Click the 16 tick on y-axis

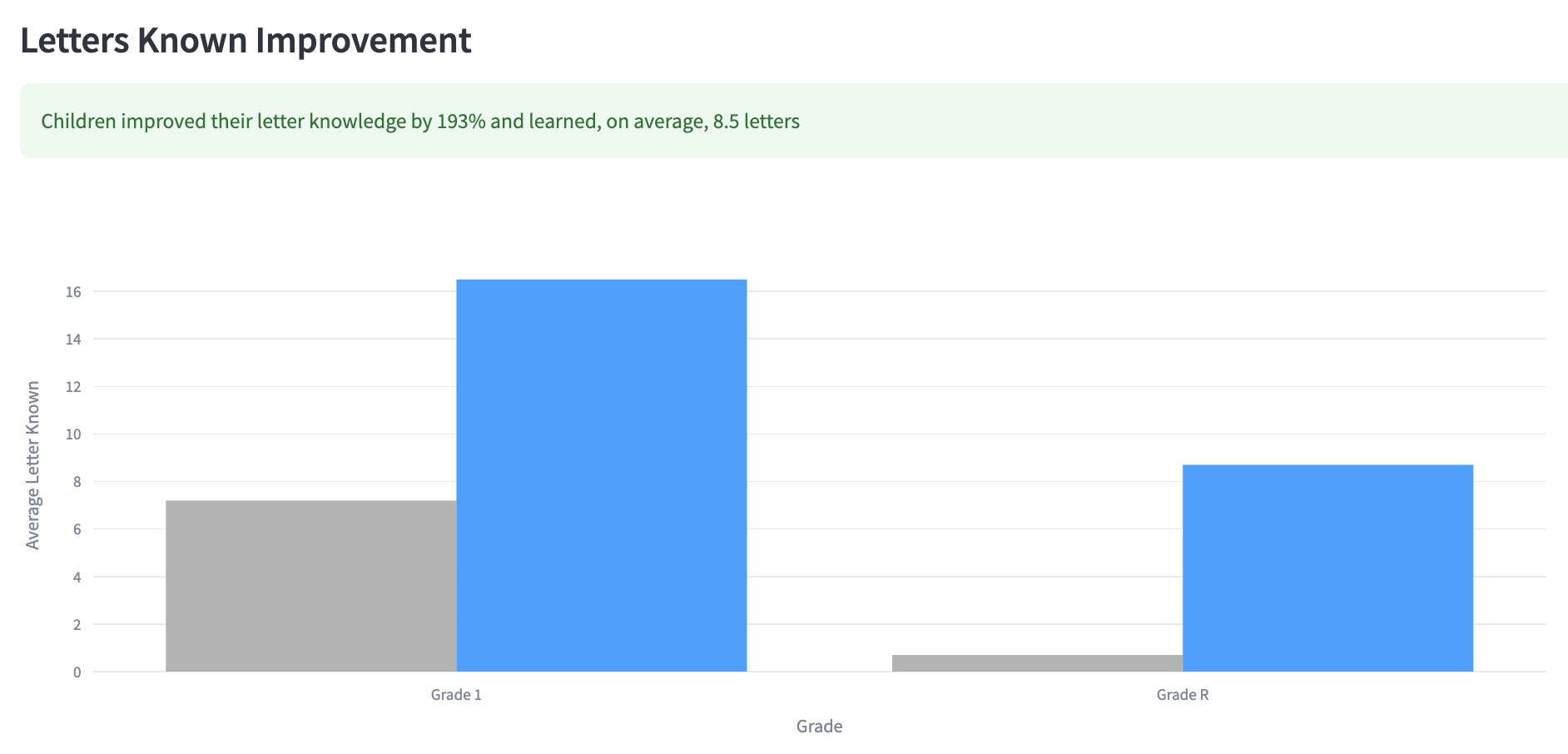pos(74,292)
